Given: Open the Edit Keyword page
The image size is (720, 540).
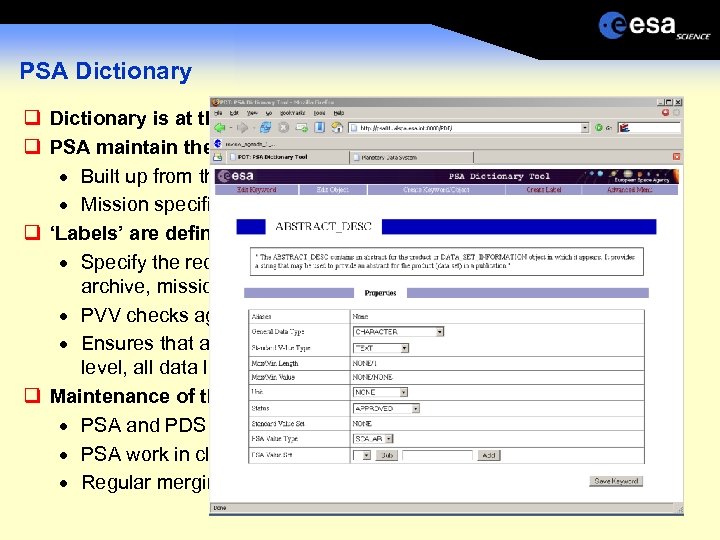Looking at the screenshot, I should pos(256,190).
